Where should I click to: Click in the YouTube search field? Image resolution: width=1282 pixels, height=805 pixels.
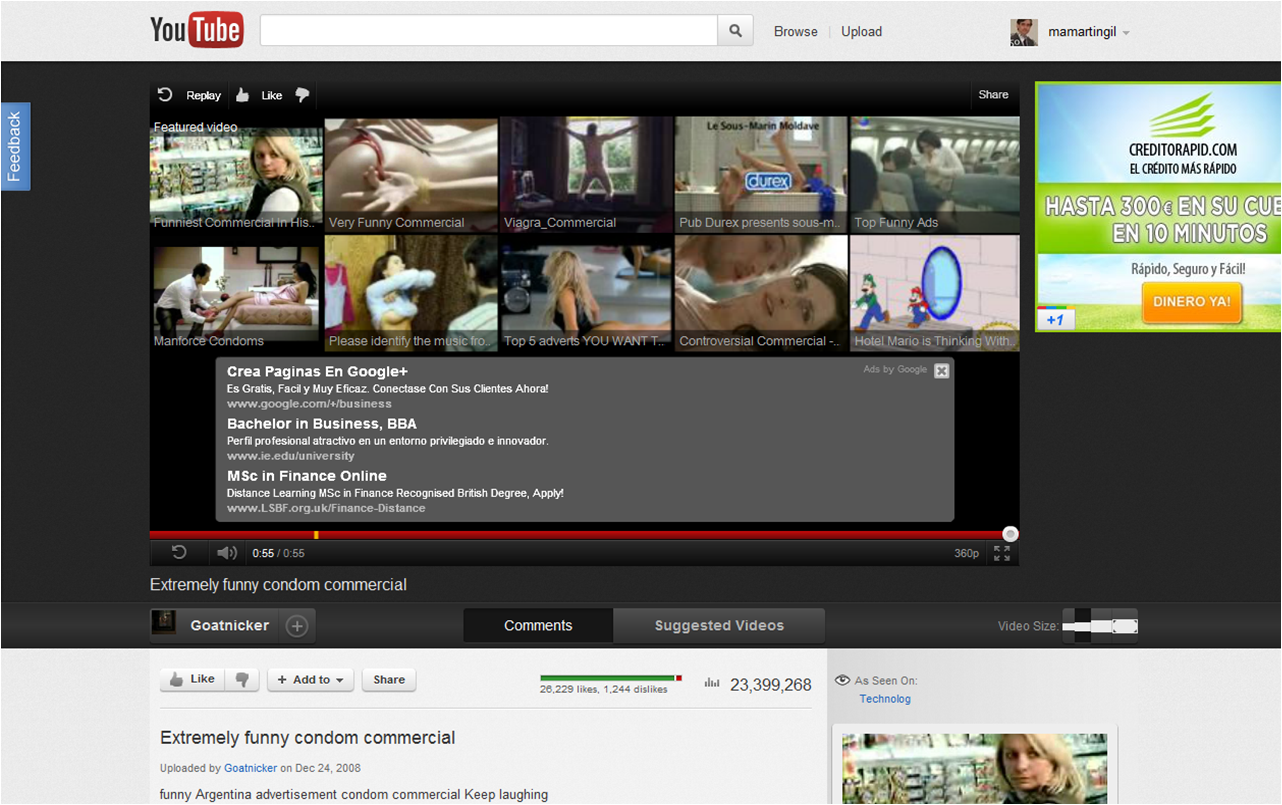click(489, 31)
